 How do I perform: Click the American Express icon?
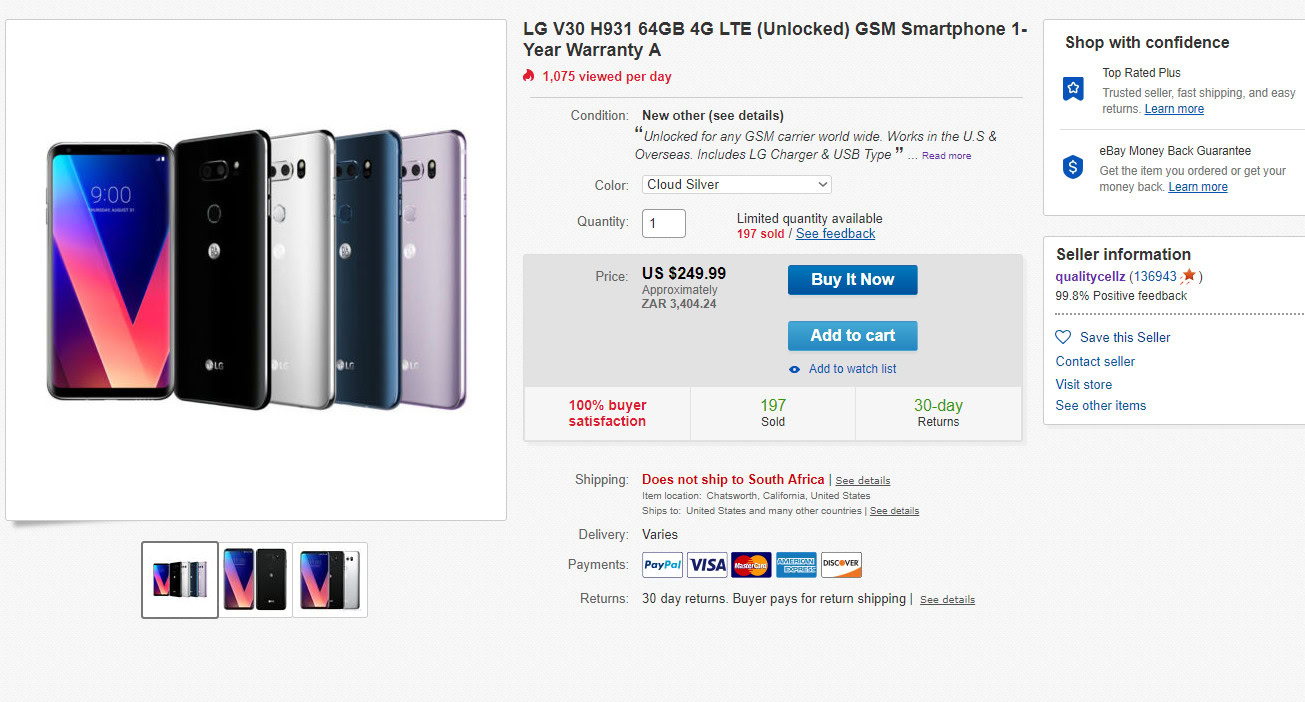point(796,565)
